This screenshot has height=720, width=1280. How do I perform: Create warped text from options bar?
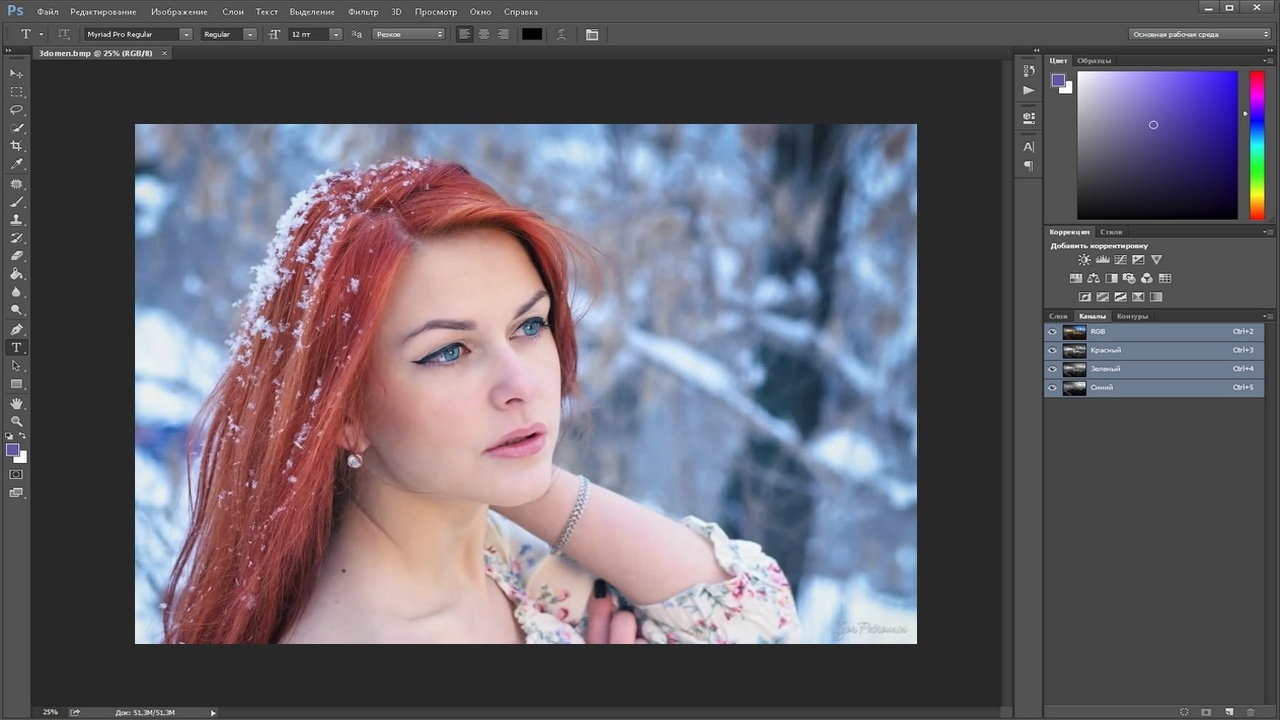click(x=561, y=34)
